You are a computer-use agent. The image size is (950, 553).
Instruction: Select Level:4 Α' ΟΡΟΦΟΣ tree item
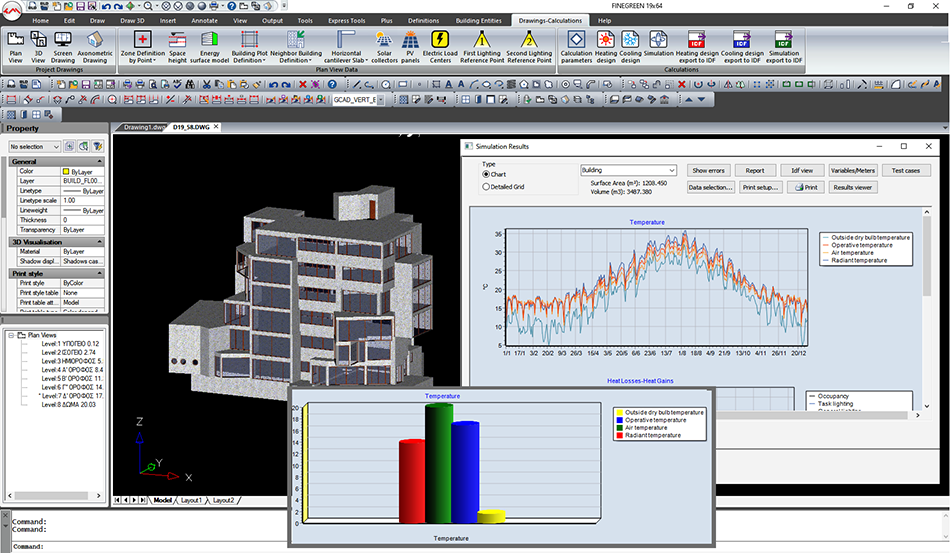(71, 369)
